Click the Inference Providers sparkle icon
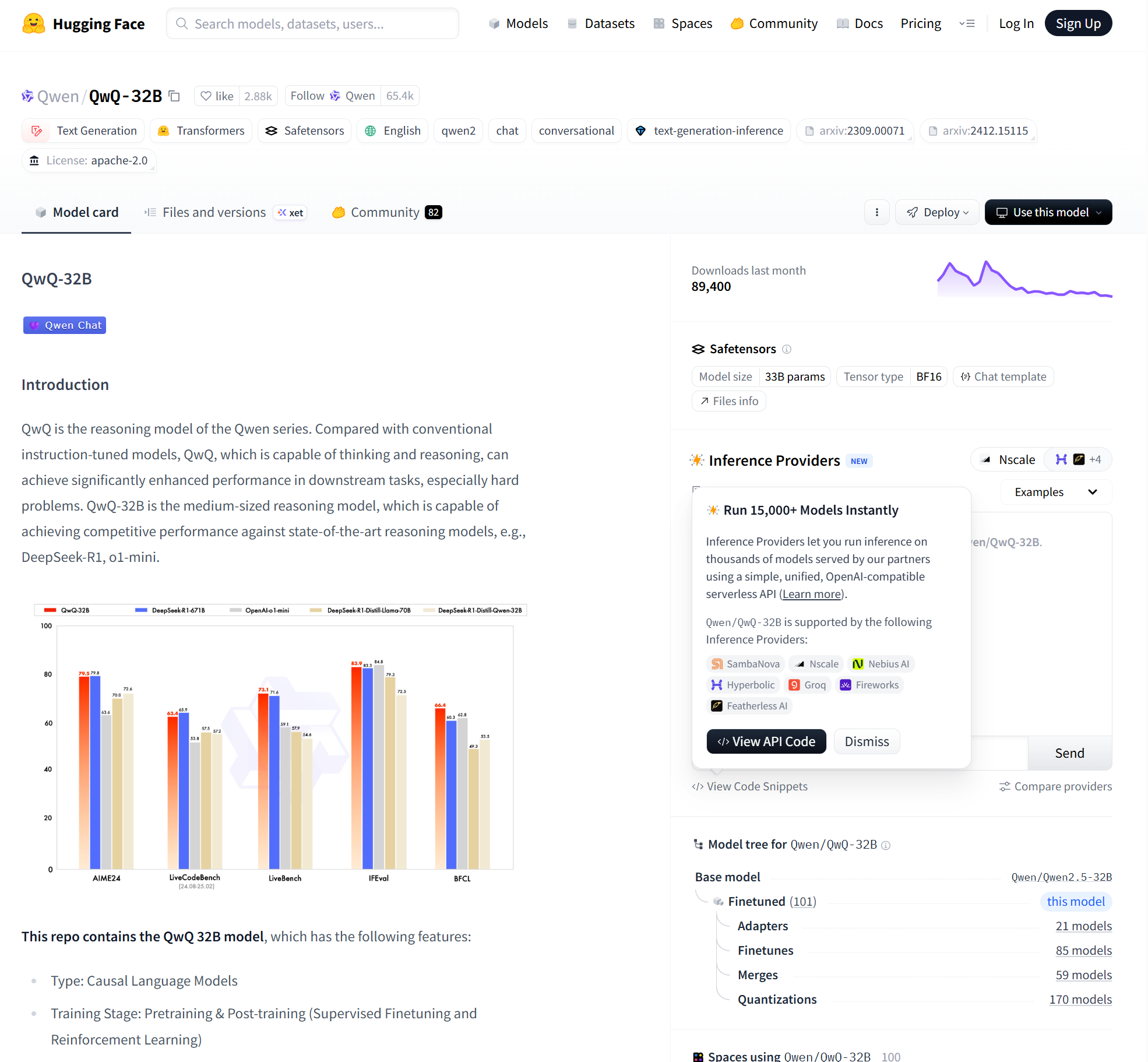This screenshot has height=1062, width=1148. [x=697, y=460]
